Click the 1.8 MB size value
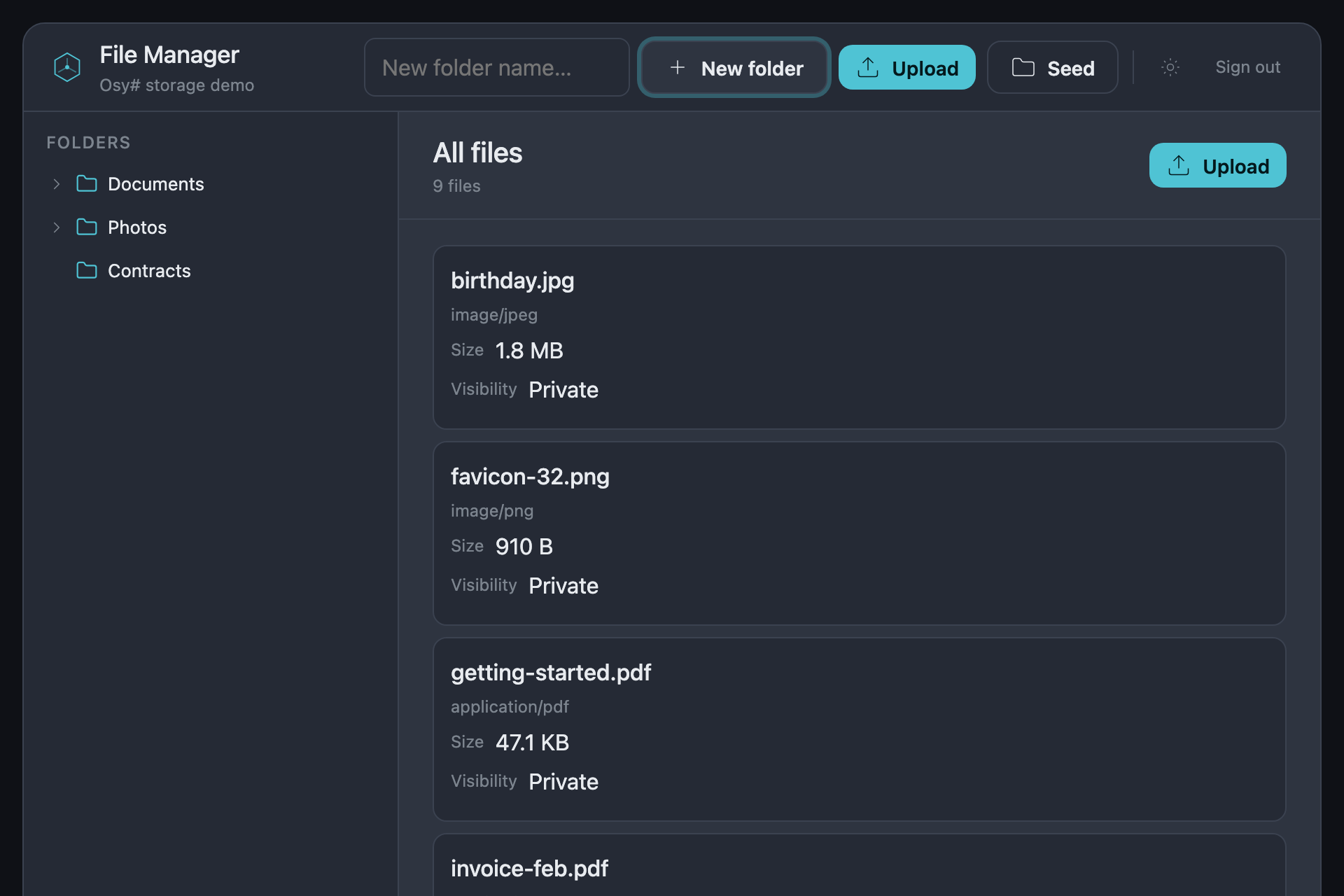The width and height of the screenshot is (1344, 896). pyautogui.click(x=529, y=351)
